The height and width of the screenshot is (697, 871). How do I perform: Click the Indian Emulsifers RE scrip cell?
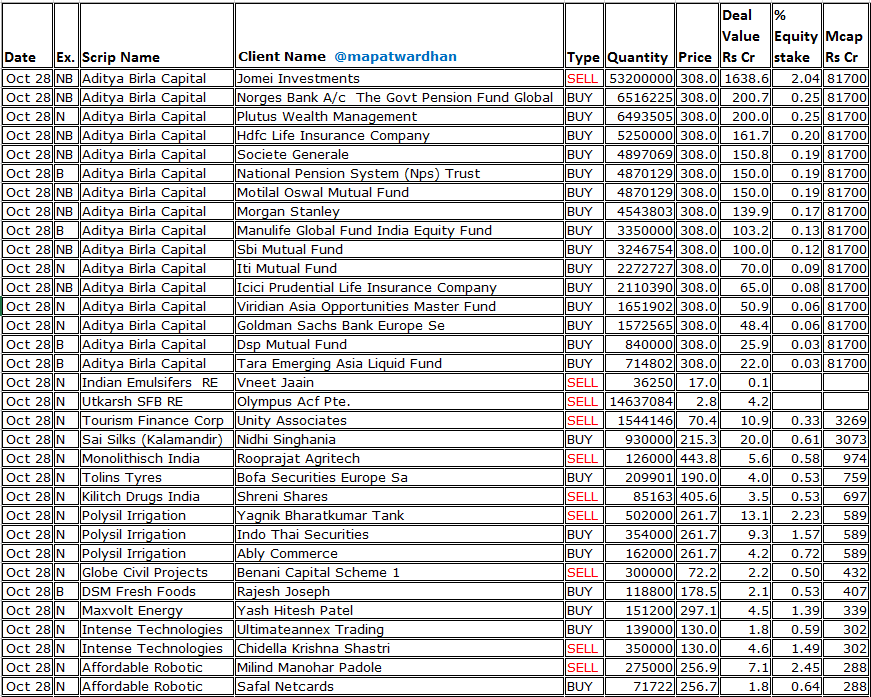[x=157, y=383]
